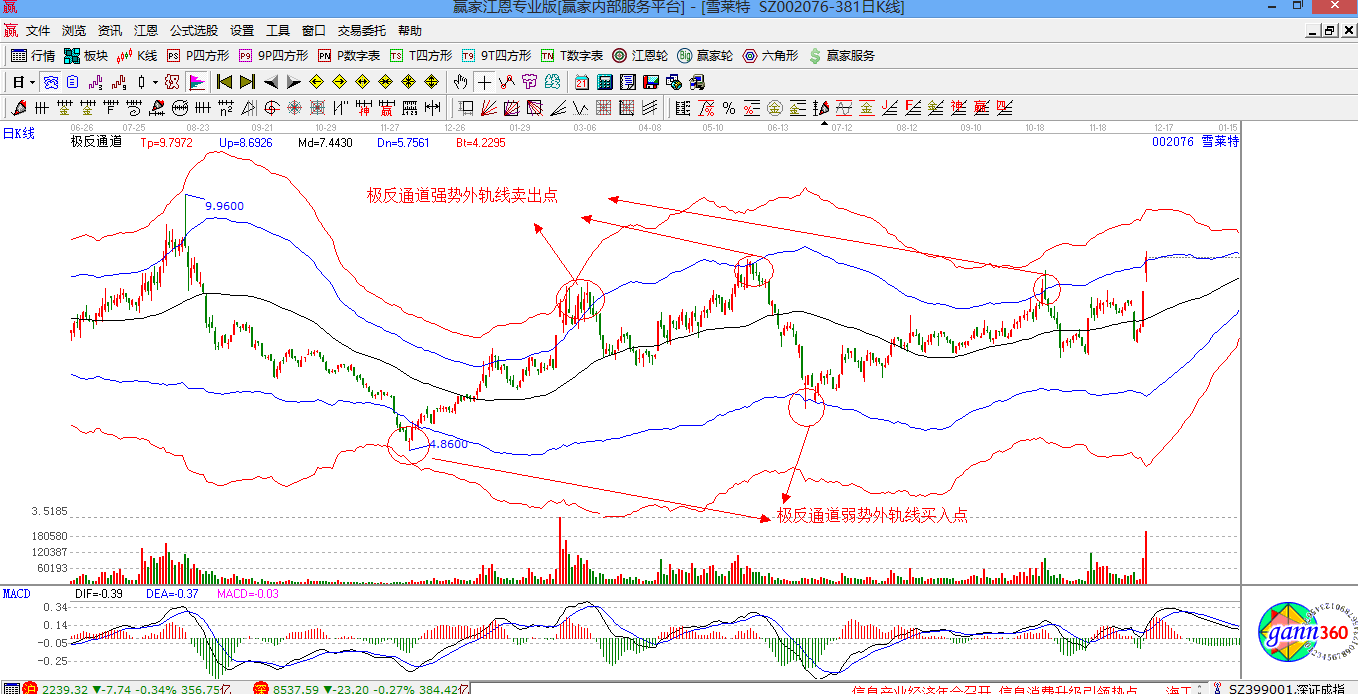Screen dimensions: 1358x694
Task: Click the 赢家服务 button
Action: [x=841, y=56]
